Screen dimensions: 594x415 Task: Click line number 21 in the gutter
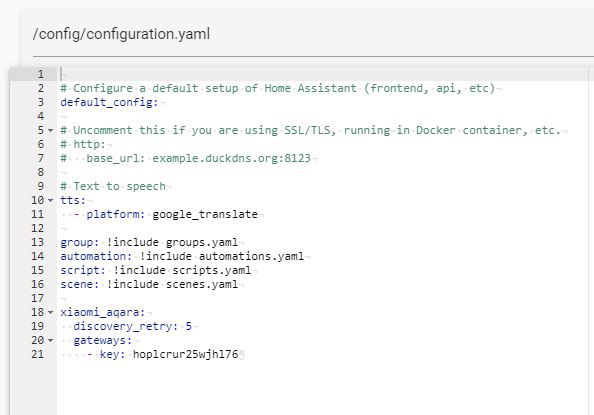click(38, 354)
